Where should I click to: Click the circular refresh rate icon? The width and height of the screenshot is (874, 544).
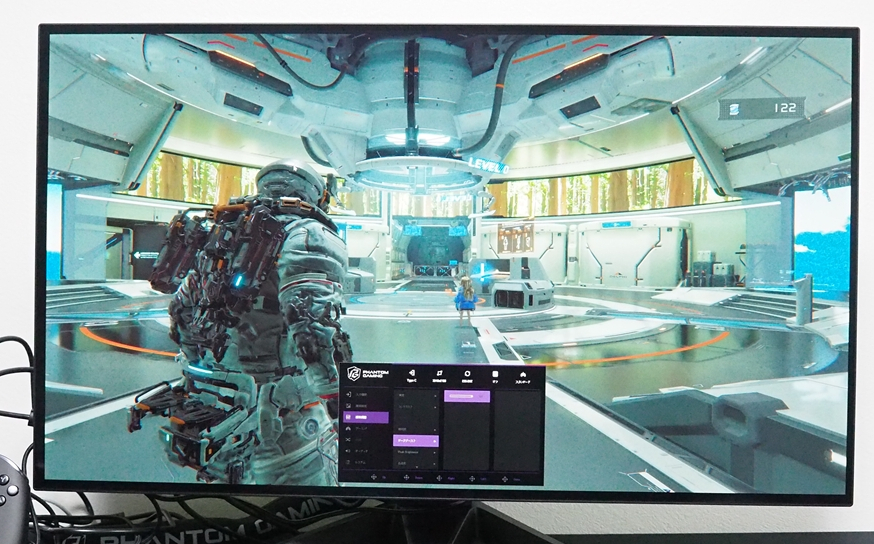click(x=467, y=374)
